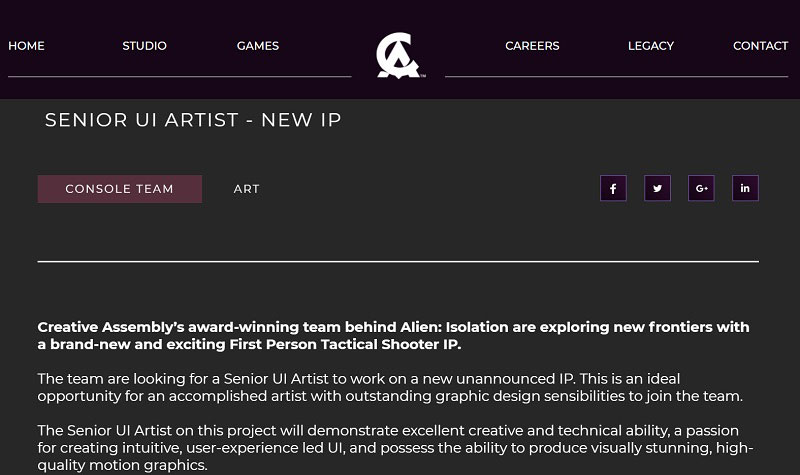Click CONTACT in the top navigation
Image resolution: width=800 pixels, height=475 pixels.
click(x=760, y=46)
